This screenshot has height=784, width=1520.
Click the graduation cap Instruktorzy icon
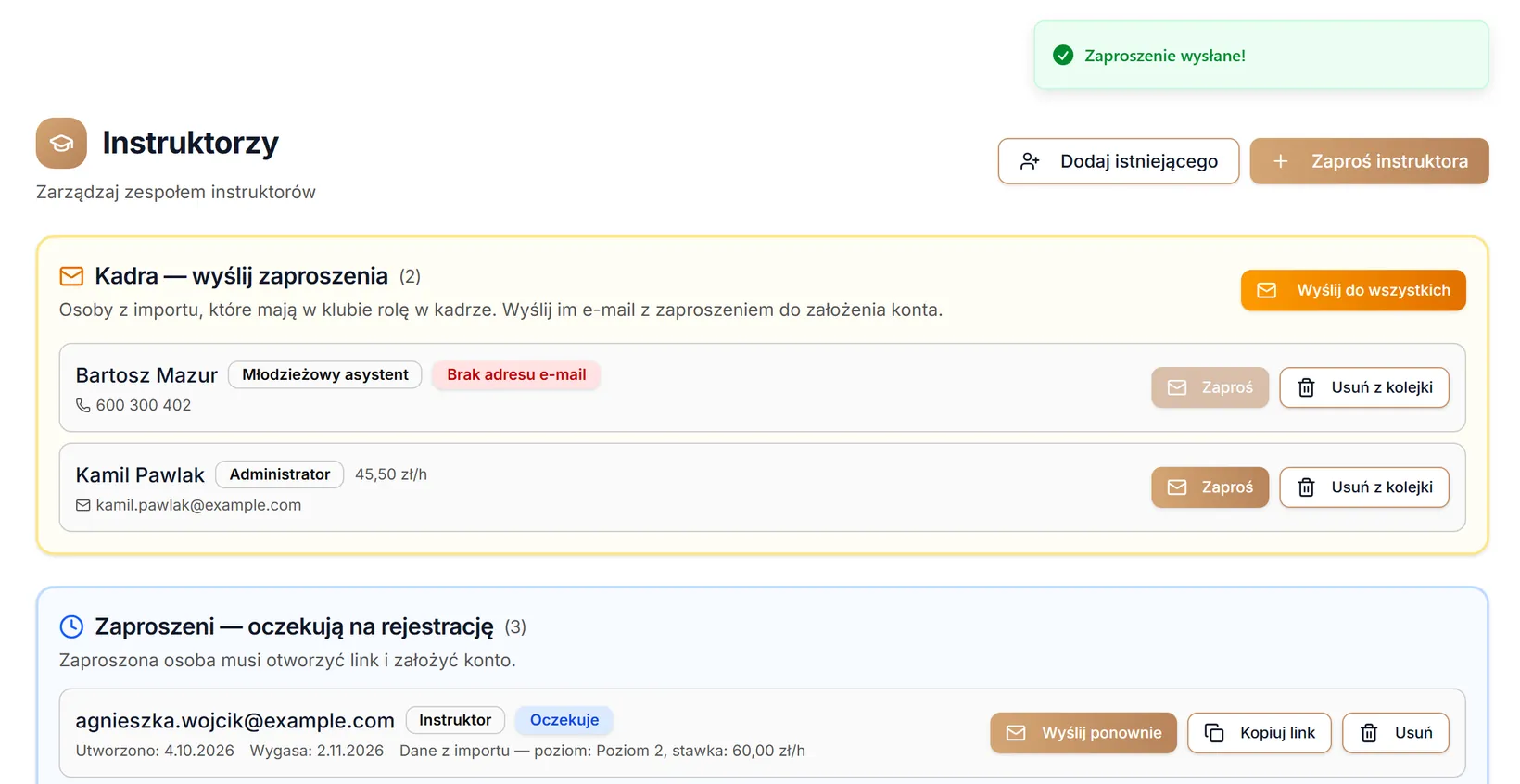[61, 143]
